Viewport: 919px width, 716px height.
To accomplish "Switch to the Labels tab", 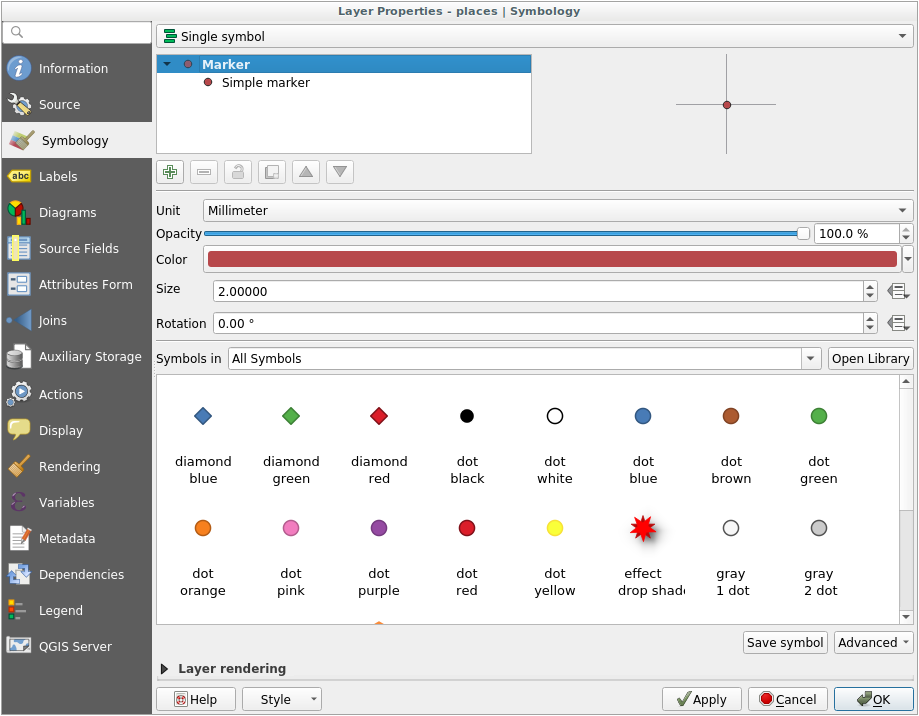I will point(58,177).
